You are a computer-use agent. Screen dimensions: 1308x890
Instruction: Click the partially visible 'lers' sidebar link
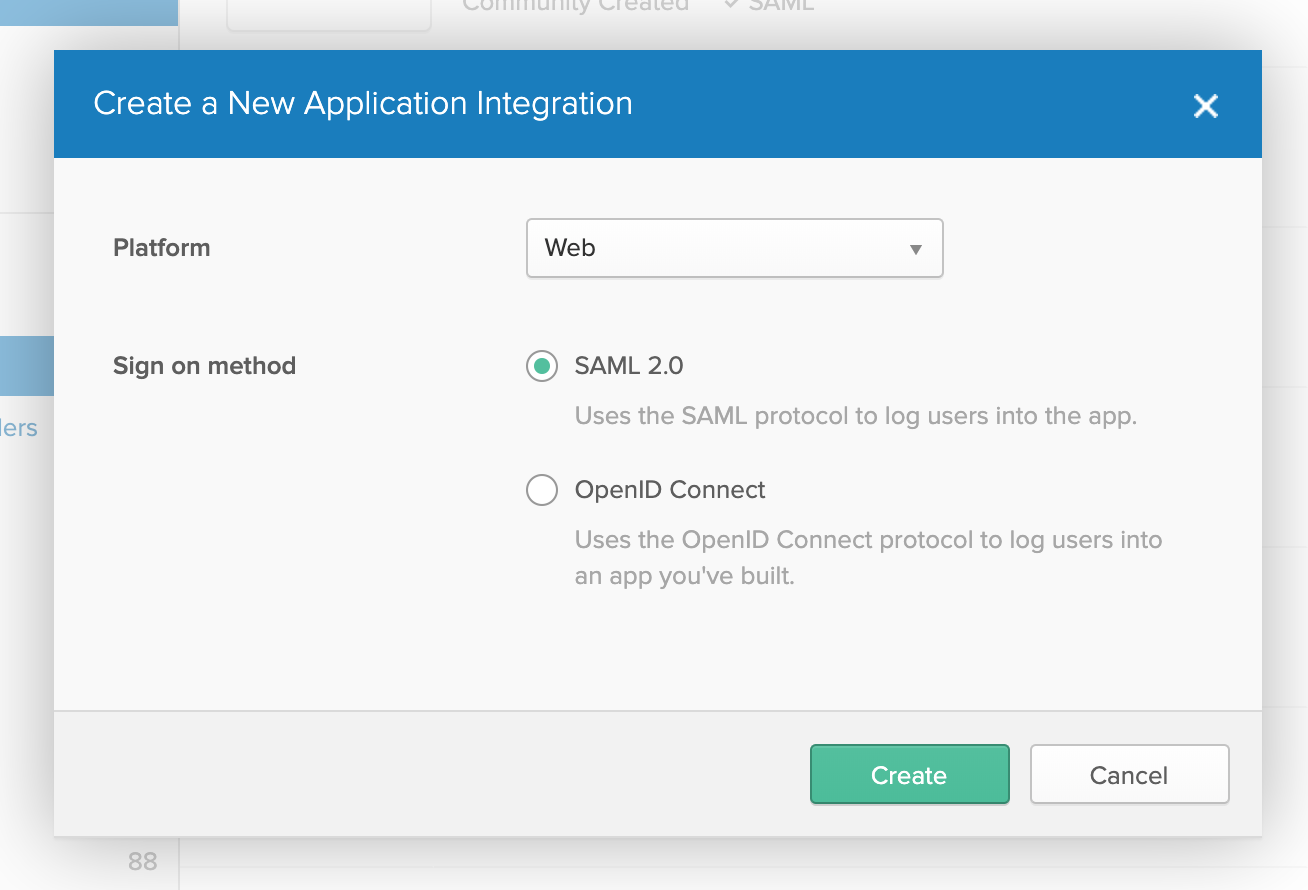(x=19, y=428)
